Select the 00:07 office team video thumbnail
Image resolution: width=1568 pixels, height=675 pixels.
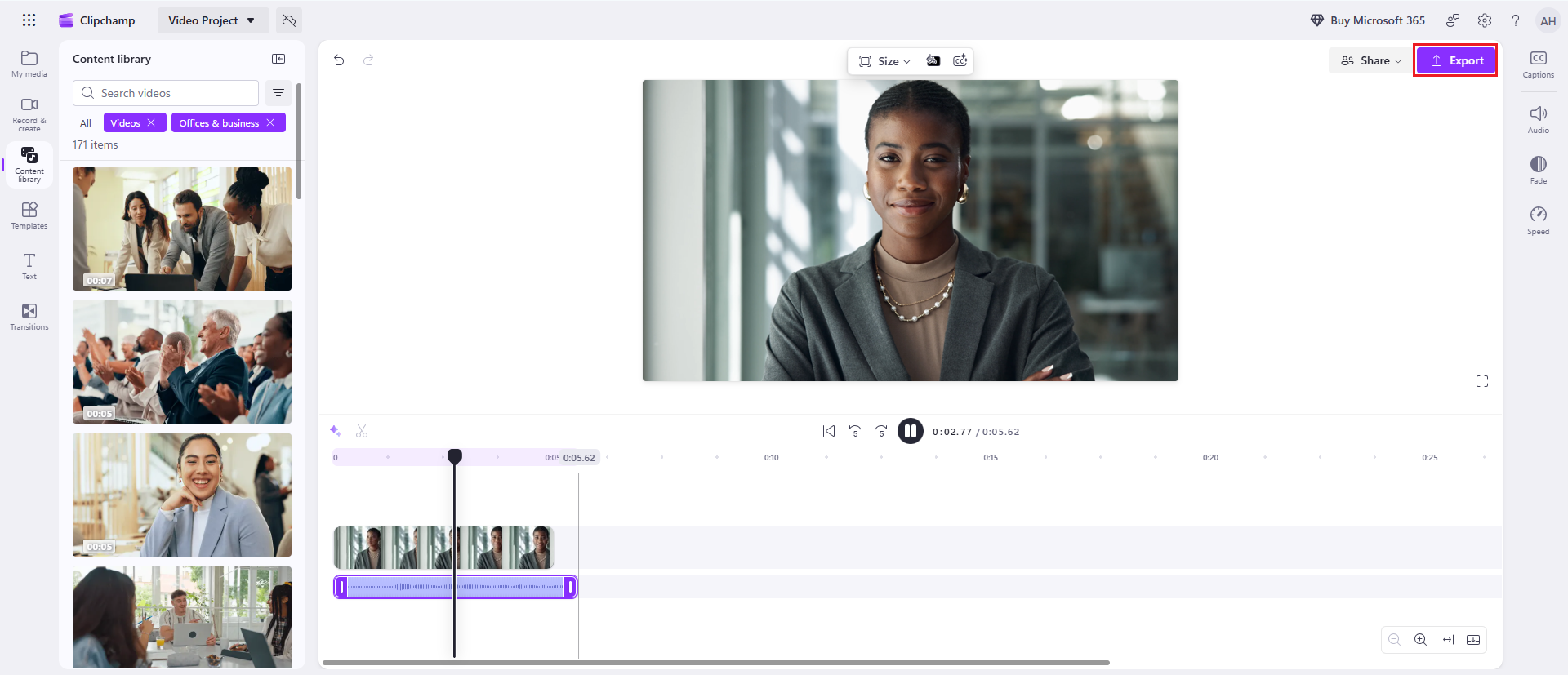(x=182, y=229)
